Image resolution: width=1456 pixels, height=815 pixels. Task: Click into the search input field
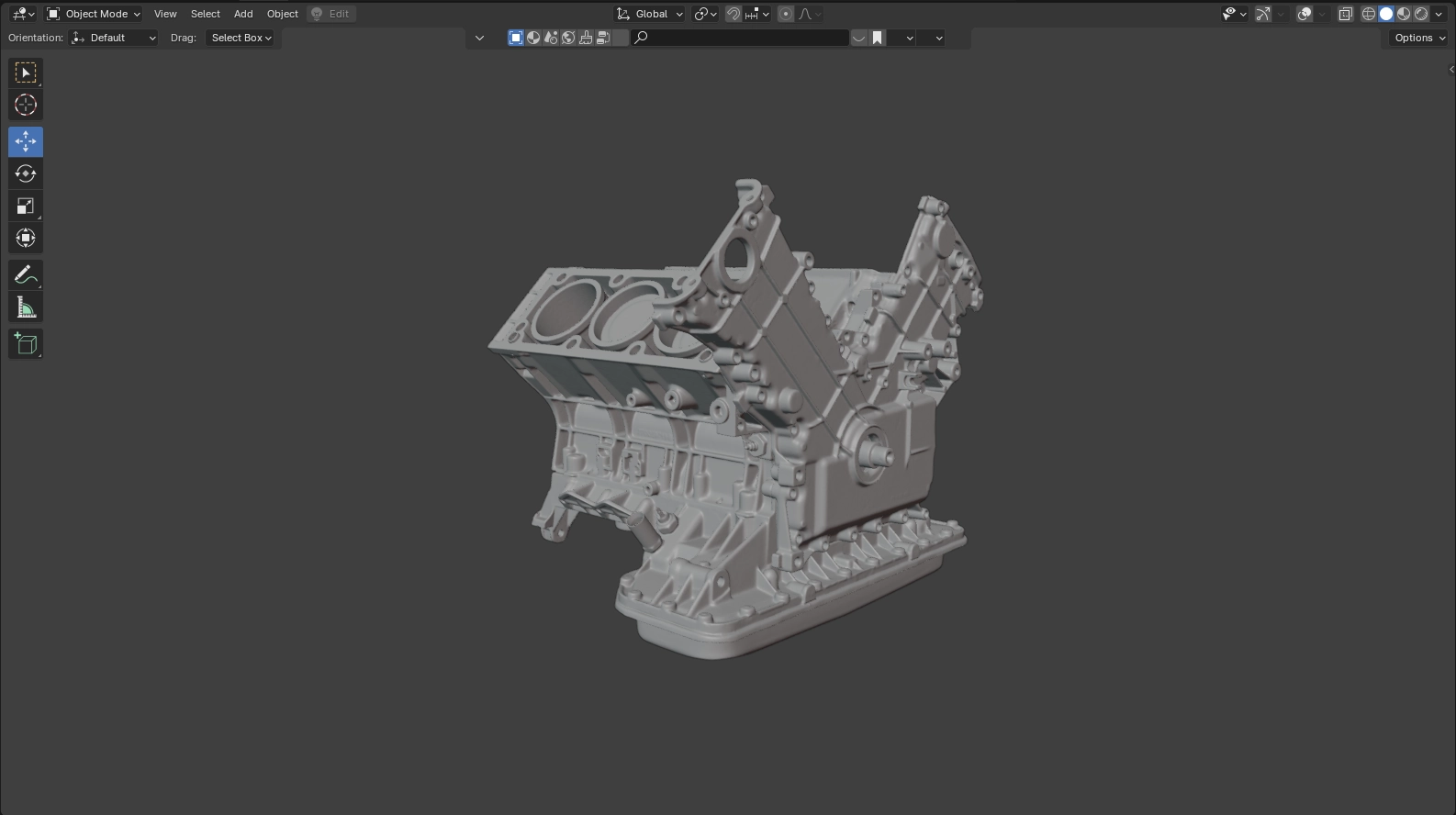[745, 38]
